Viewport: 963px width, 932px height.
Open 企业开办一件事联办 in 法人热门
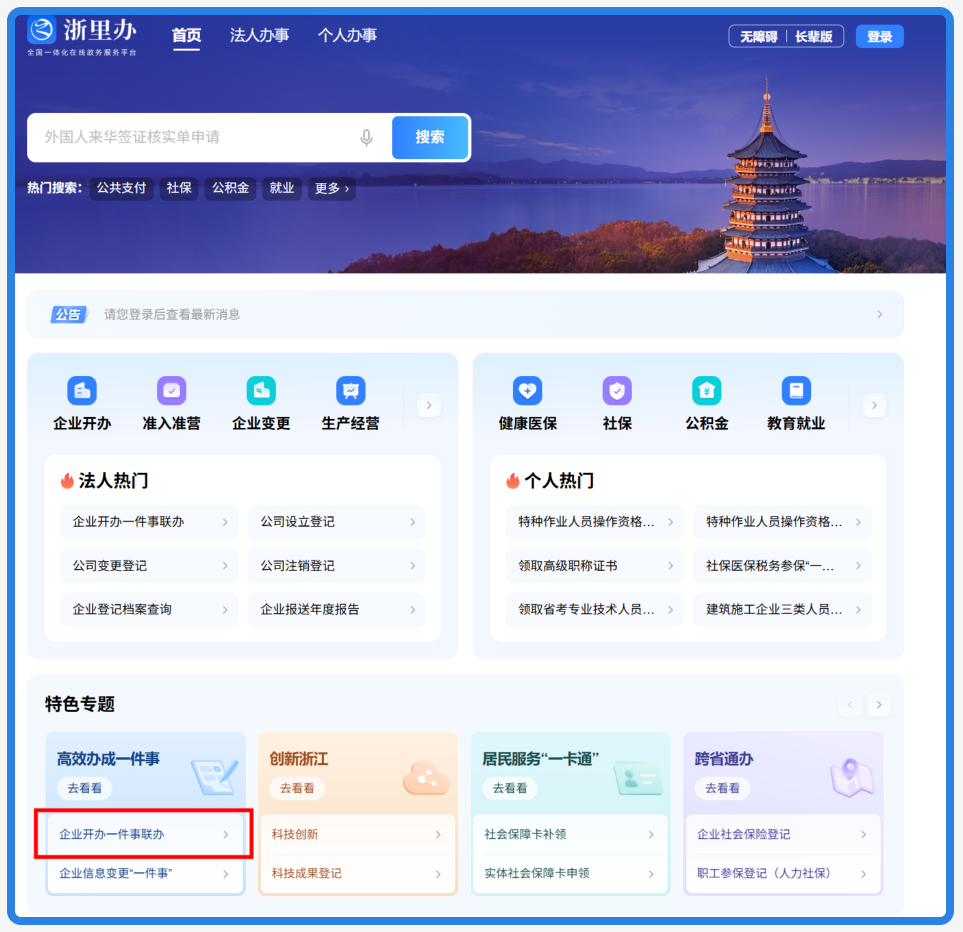click(x=149, y=522)
